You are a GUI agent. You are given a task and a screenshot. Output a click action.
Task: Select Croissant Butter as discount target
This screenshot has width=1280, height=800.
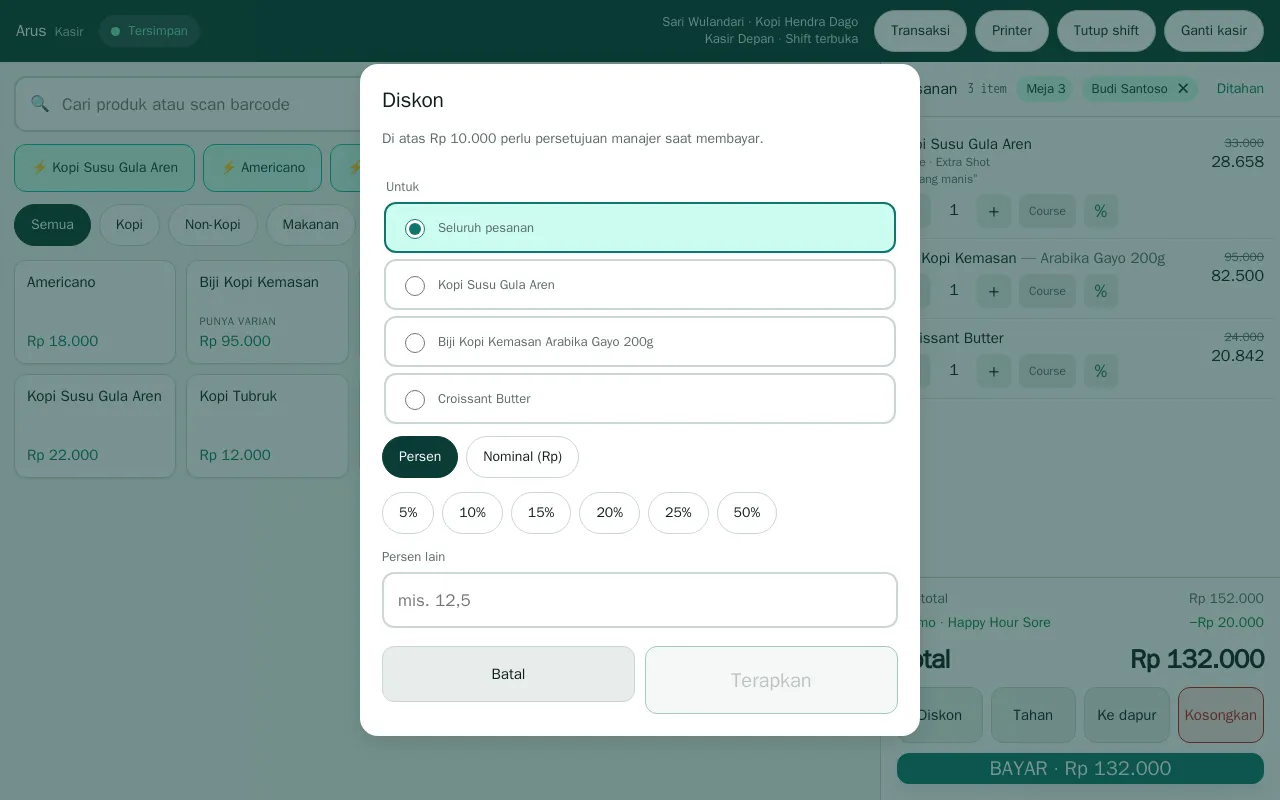pyautogui.click(x=640, y=399)
